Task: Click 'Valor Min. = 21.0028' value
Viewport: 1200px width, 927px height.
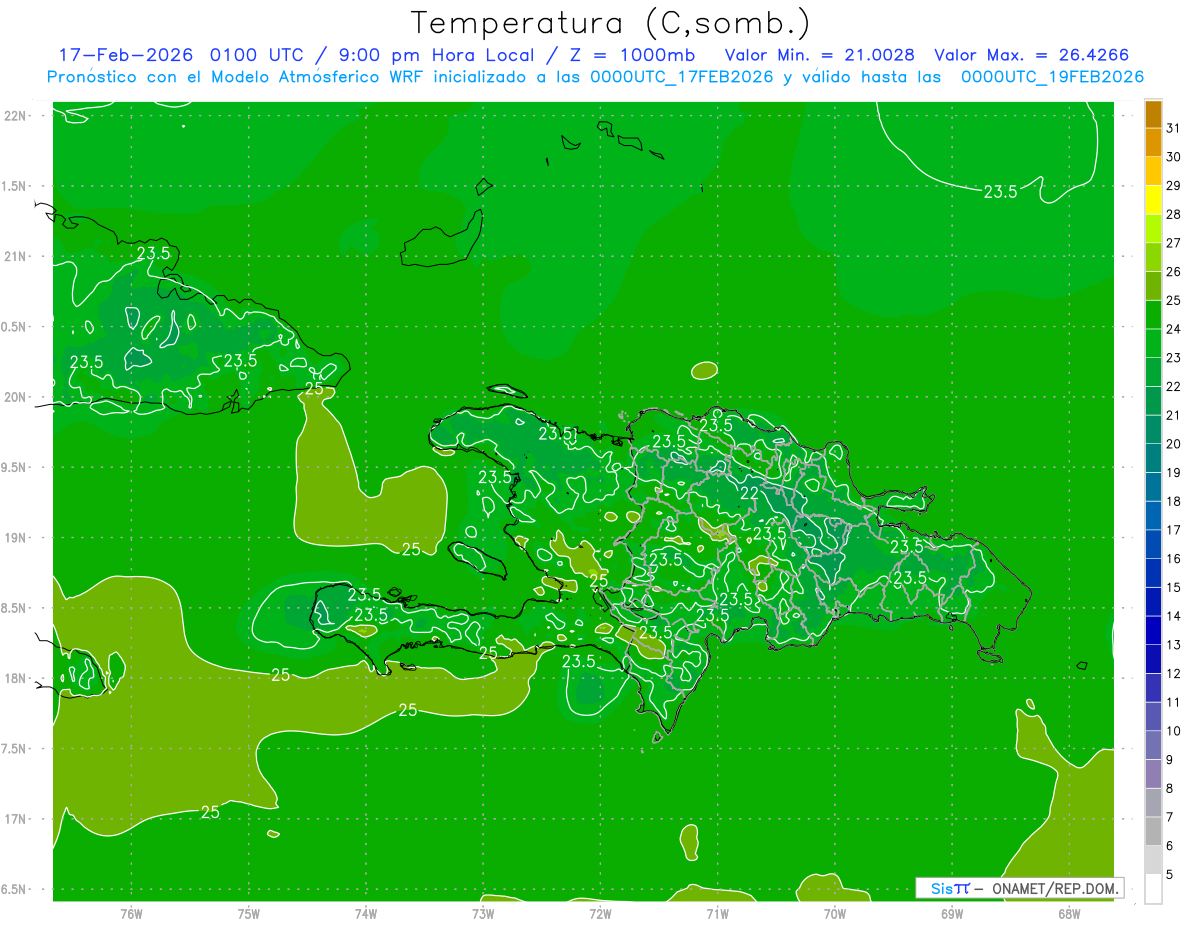Action: pyautogui.click(x=820, y=55)
